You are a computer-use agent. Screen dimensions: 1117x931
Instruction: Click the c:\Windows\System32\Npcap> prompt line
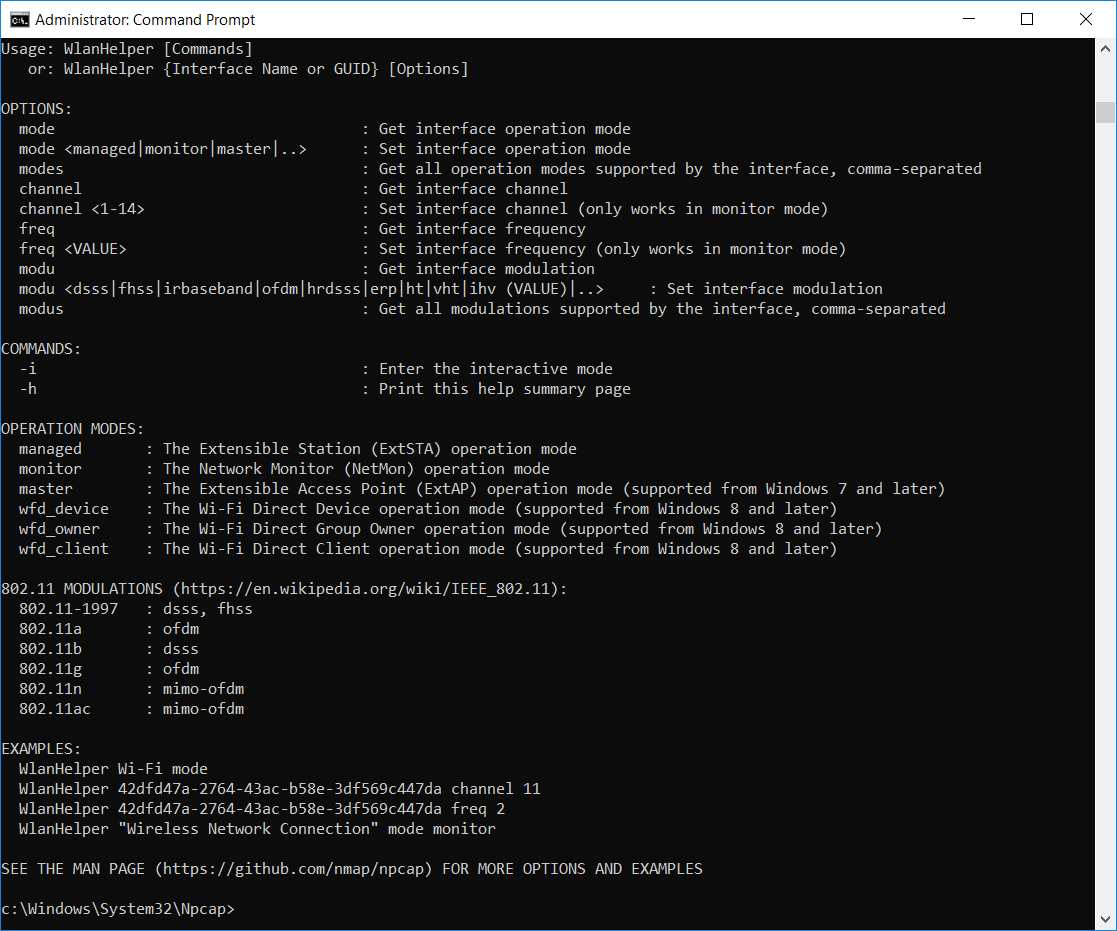[118, 909]
